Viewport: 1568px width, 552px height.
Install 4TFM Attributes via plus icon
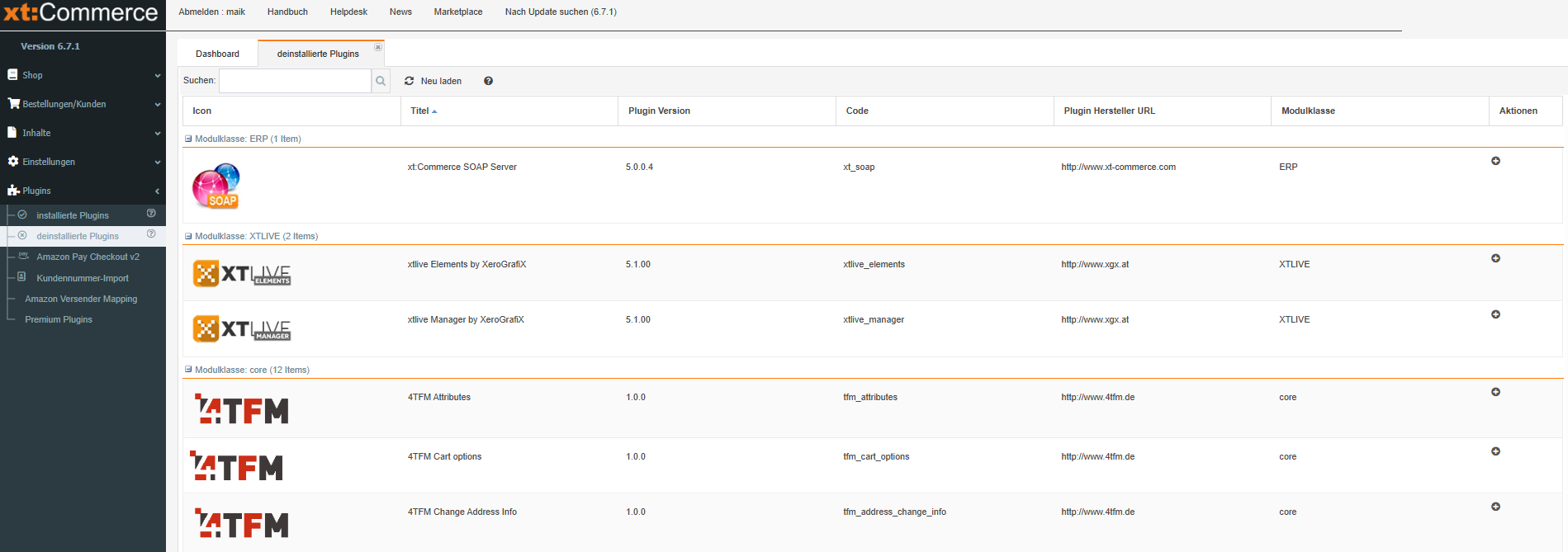point(1495,392)
